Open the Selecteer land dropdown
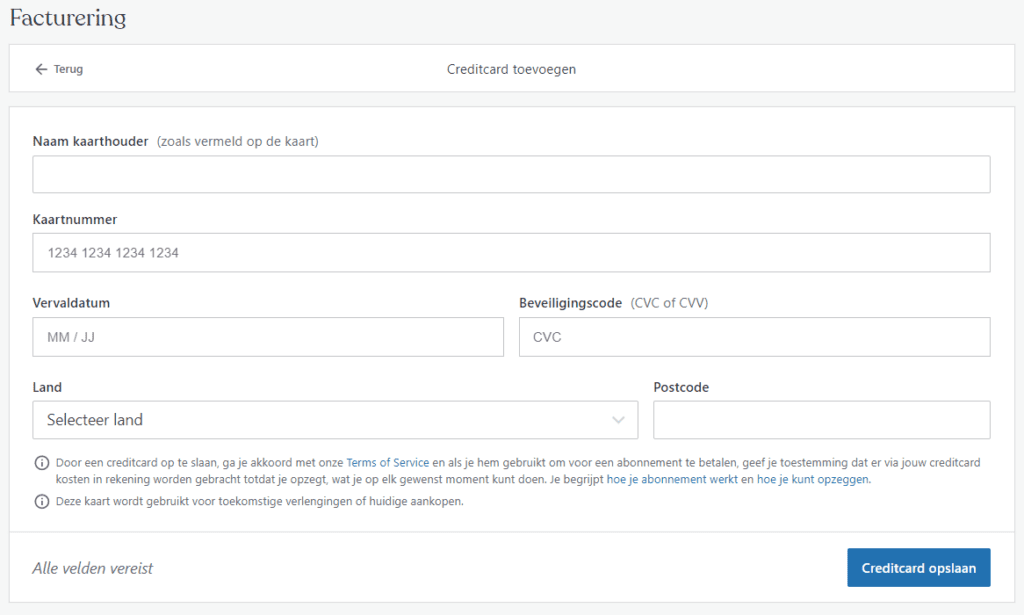1024x615 pixels. (335, 420)
